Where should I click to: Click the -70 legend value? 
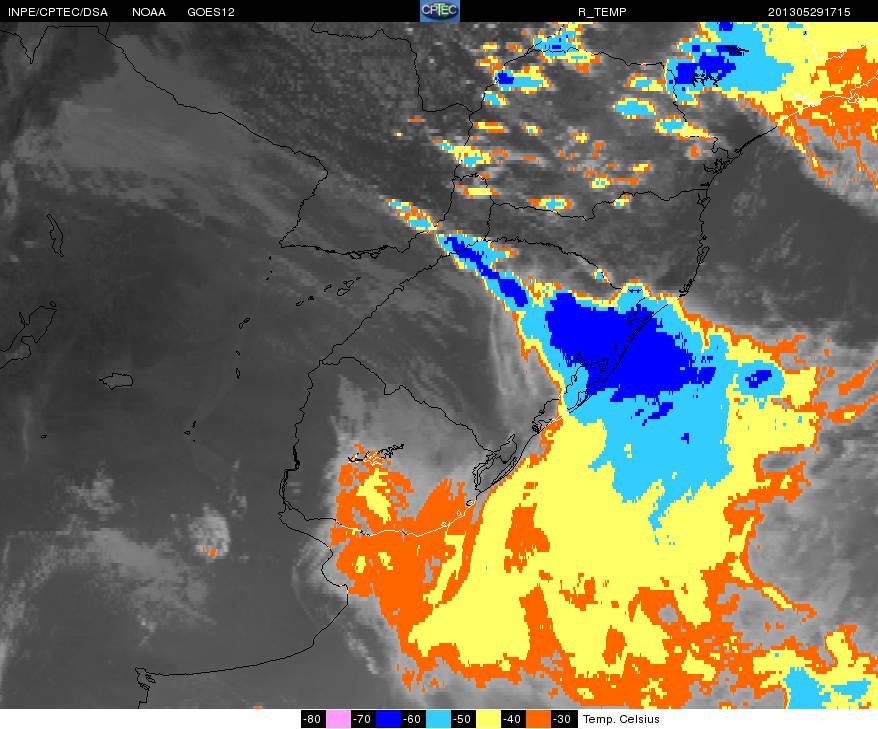pyautogui.click(x=363, y=719)
